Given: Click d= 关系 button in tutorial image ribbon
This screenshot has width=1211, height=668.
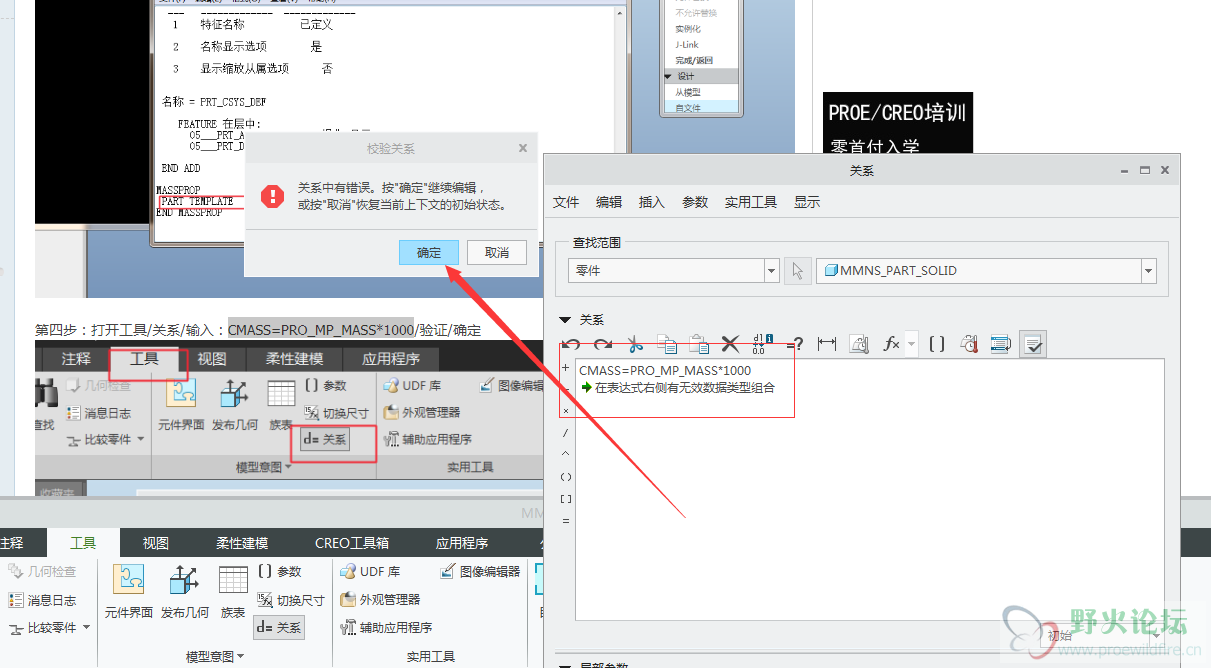Looking at the screenshot, I should pos(323,439).
